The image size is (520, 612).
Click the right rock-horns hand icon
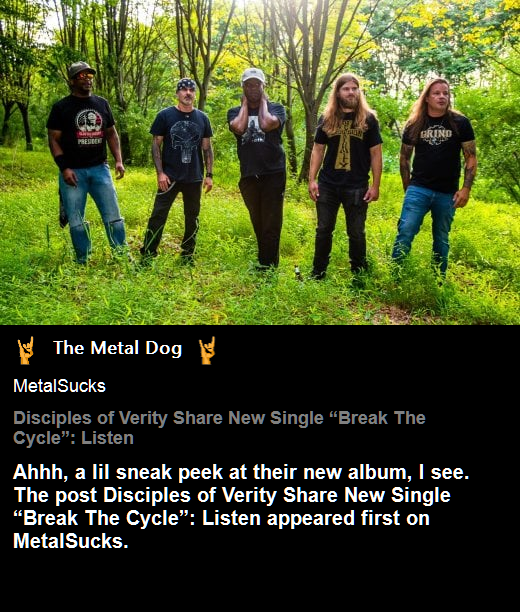click(207, 350)
